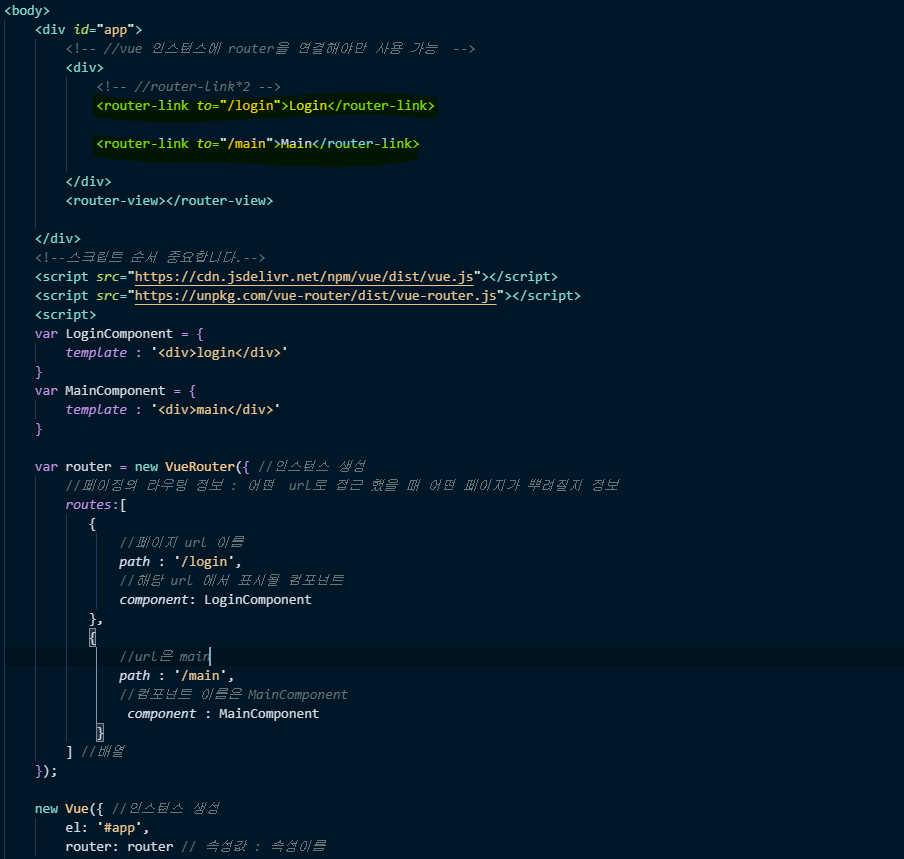
Task: Click the highlighted opening brace of main route
Action: tap(92, 638)
